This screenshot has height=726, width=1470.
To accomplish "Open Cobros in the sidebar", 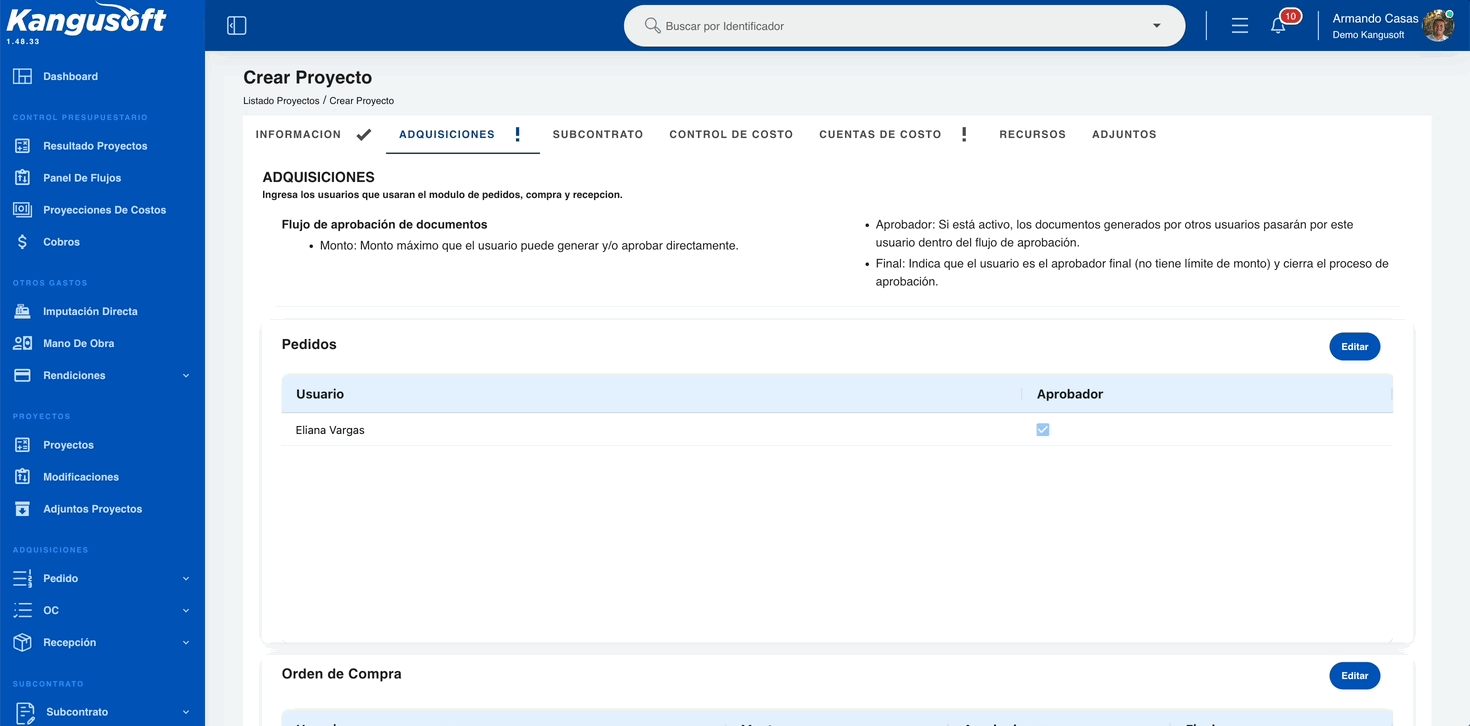I will [61, 242].
